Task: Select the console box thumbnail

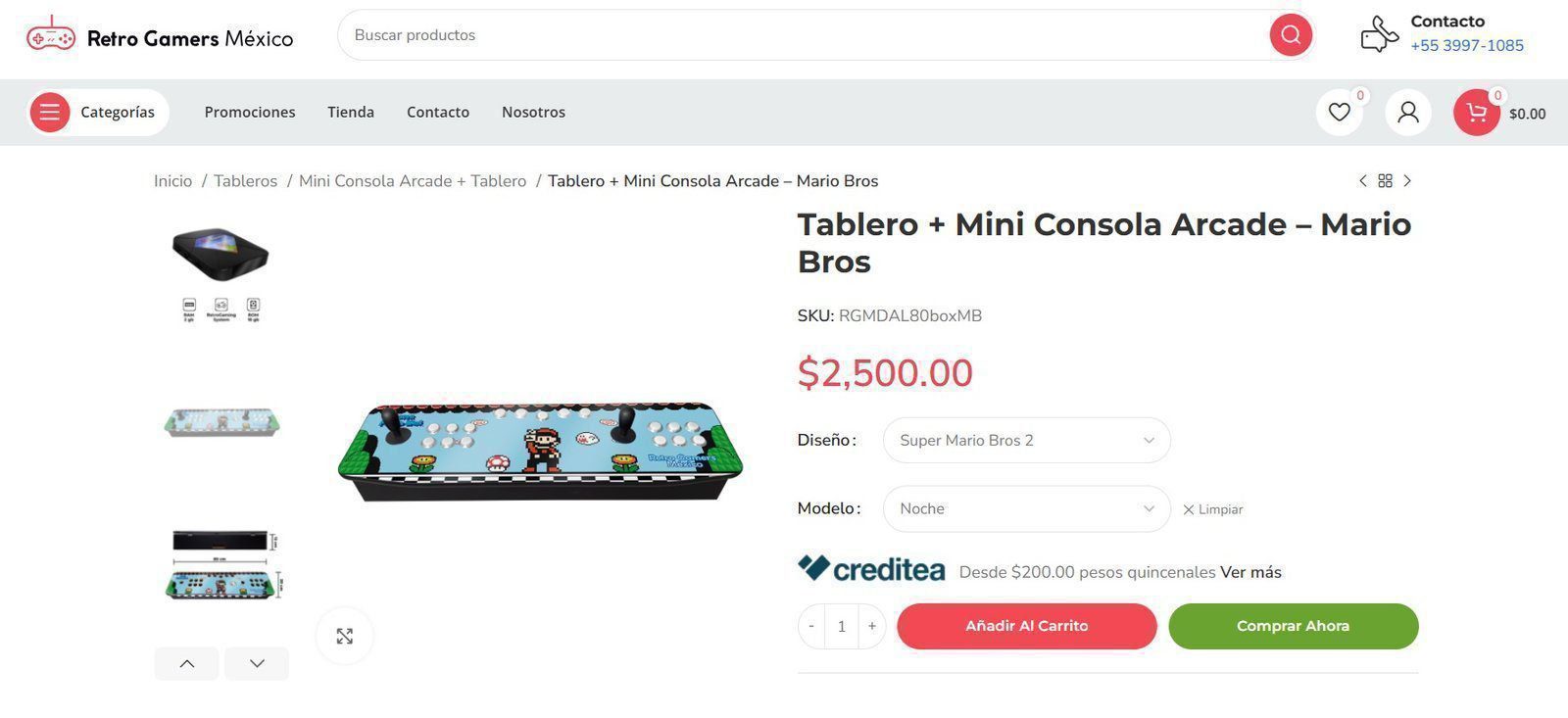Action: pos(220,269)
